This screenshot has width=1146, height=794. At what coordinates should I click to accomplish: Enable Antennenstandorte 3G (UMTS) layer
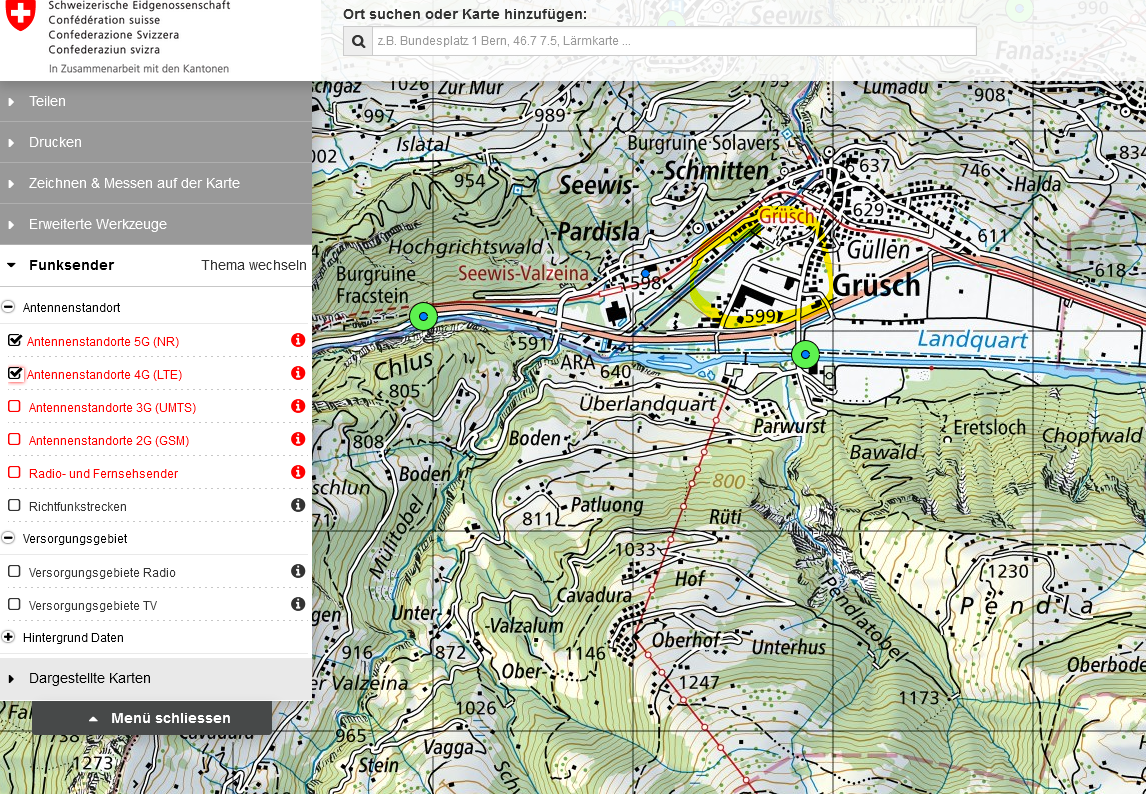pos(14,407)
